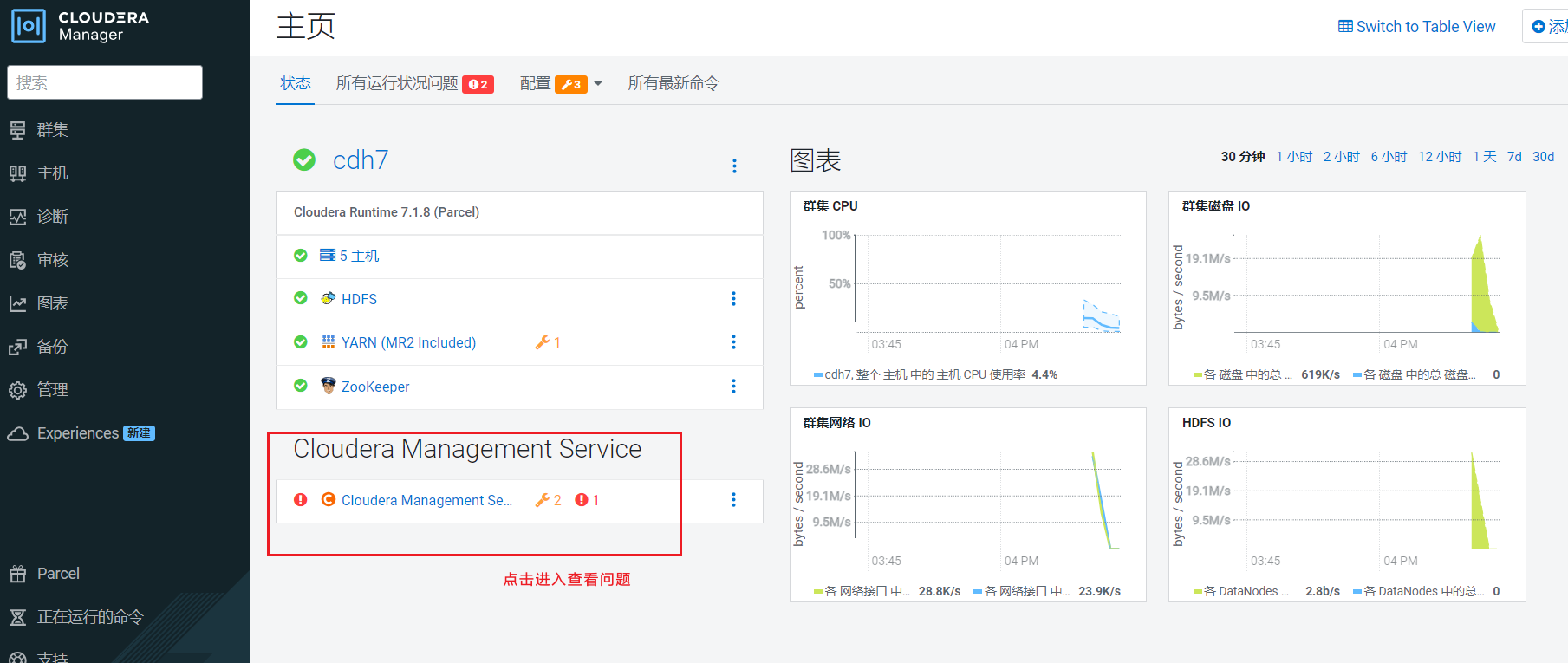The height and width of the screenshot is (663, 1568).
Task: Click the cdh7 green health status icon
Action: point(304,159)
